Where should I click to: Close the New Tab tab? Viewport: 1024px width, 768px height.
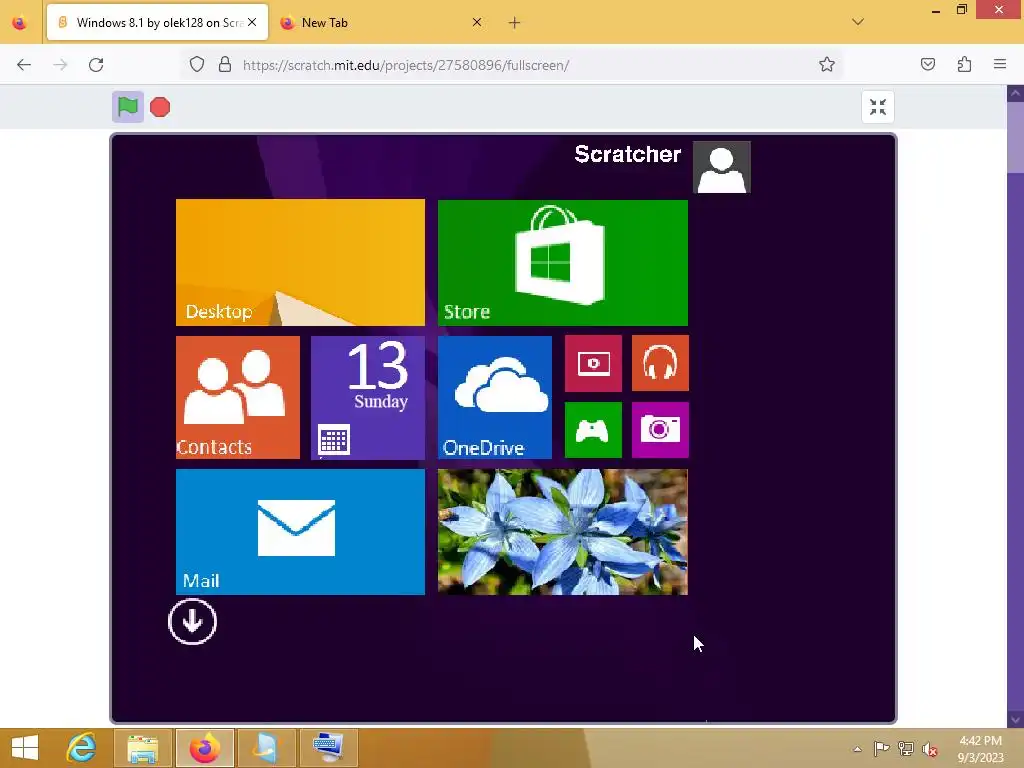(x=477, y=23)
